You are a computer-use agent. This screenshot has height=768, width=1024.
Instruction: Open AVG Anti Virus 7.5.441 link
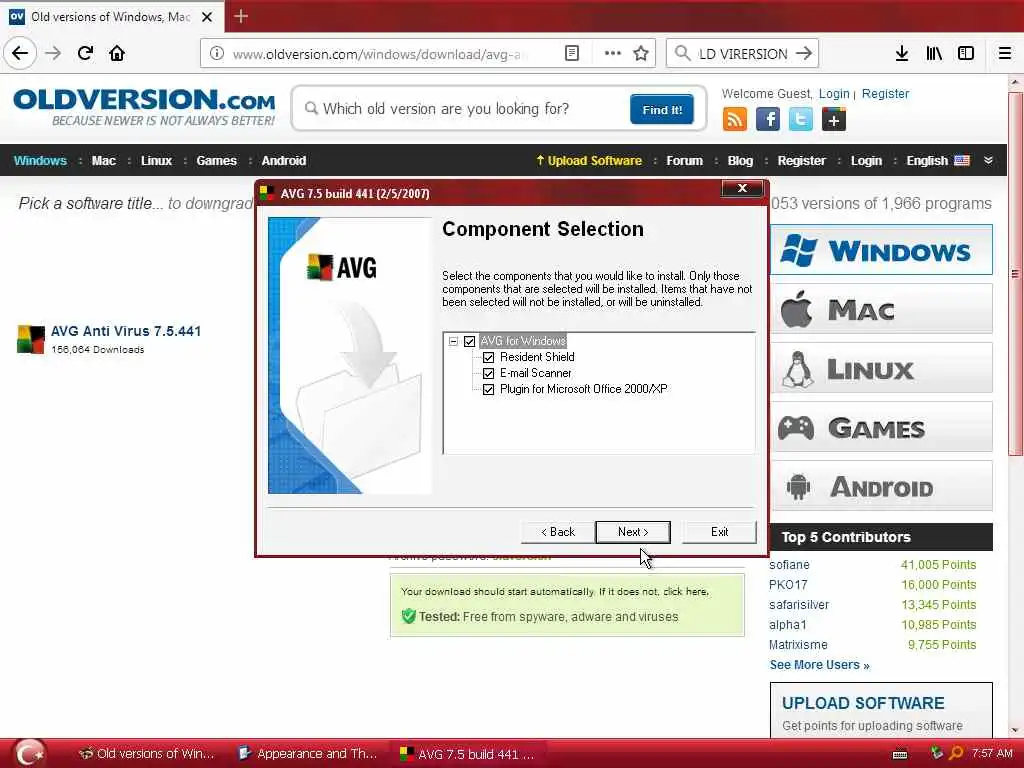click(x=126, y=331)
